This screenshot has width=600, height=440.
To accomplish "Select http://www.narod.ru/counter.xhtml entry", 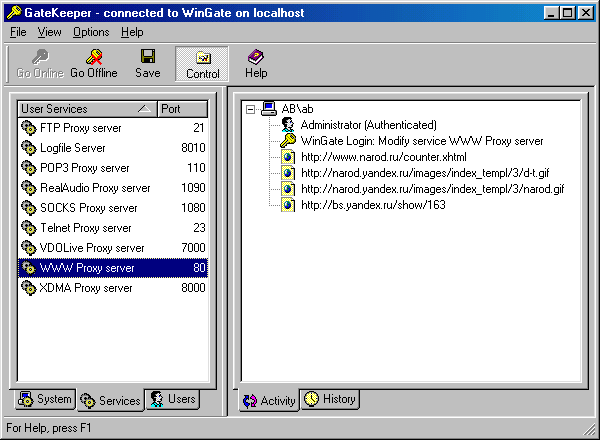I will [384, 157].
